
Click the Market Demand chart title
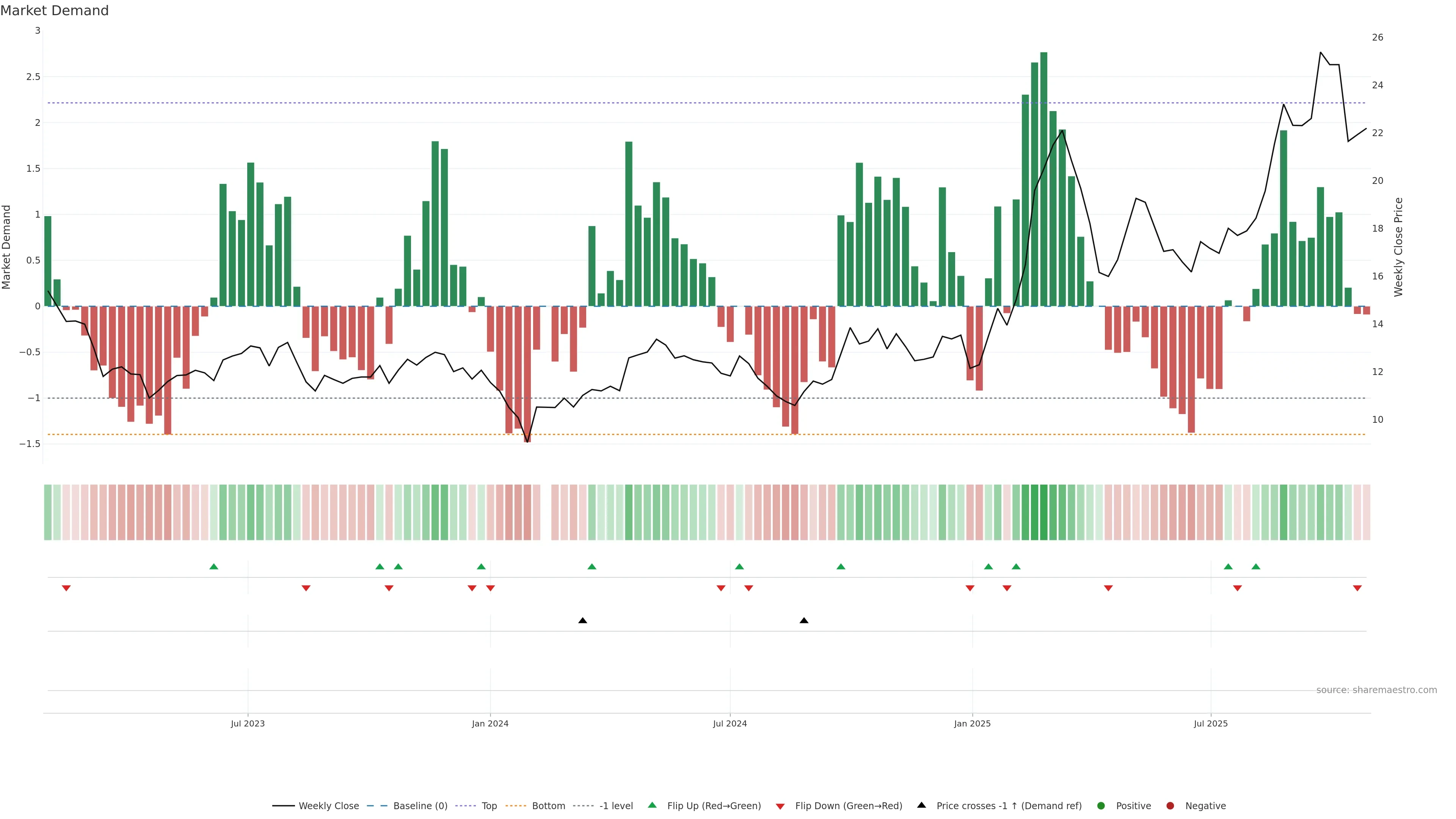pyautogui.click(x=54, y=11)
